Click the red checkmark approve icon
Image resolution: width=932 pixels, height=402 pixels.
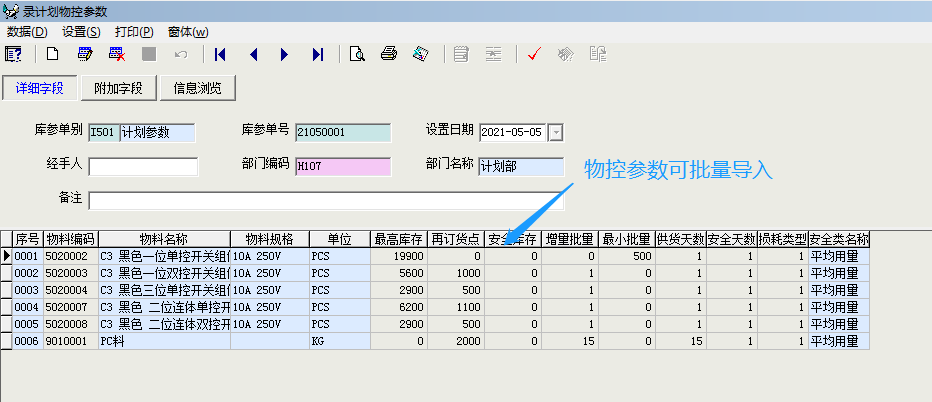point(533,54)
